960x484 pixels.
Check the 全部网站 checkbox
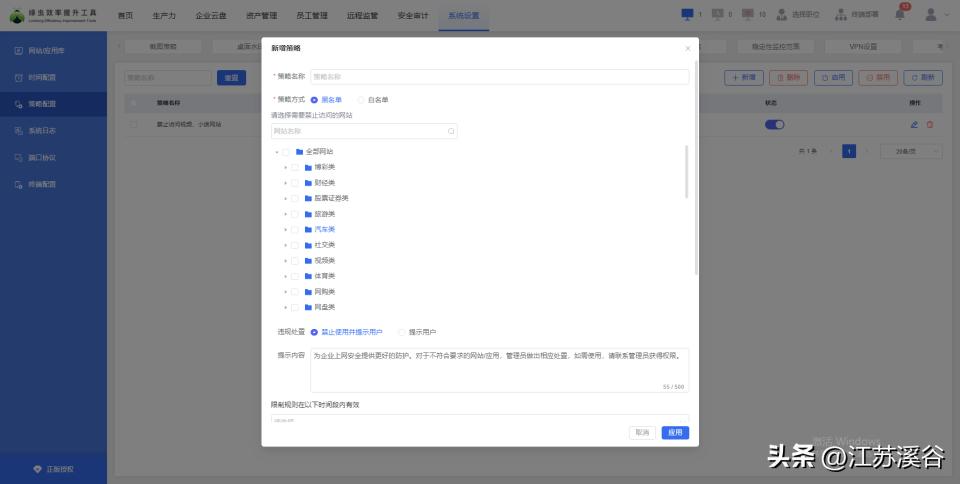286,152
